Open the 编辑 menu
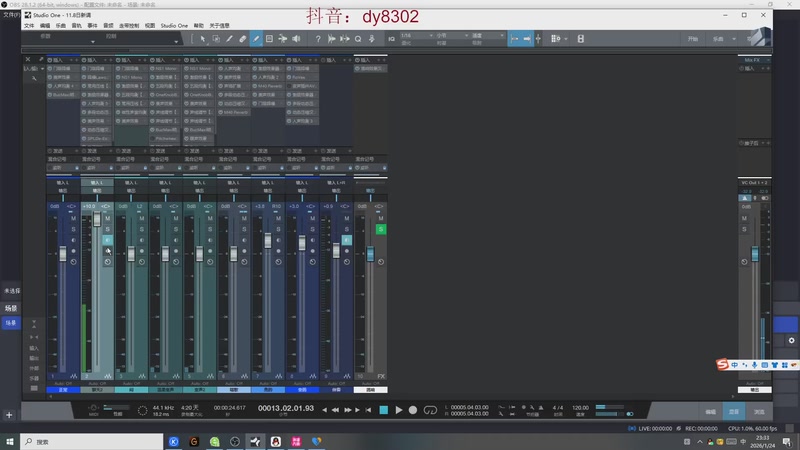This screenshot has height=450, width=800. pyautogui.click(x=45, y=26)
